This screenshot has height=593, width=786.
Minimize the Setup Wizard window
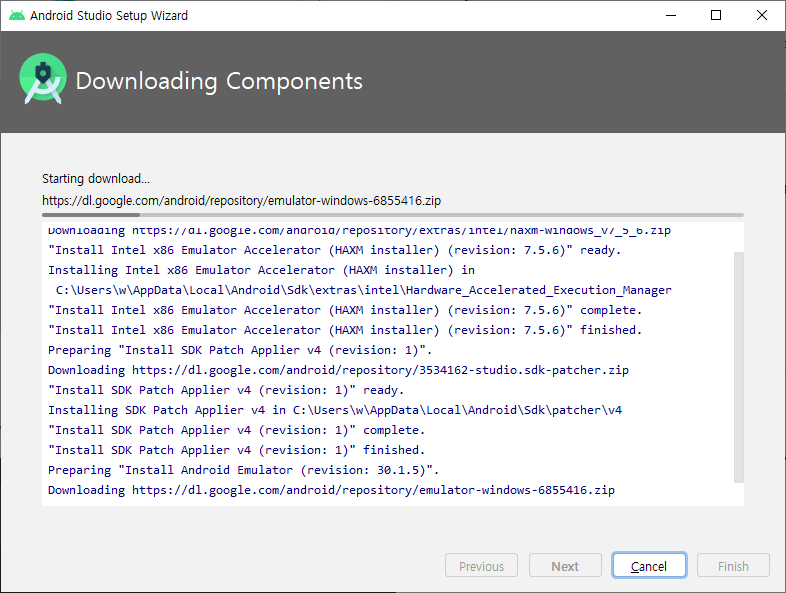(671, 16)
